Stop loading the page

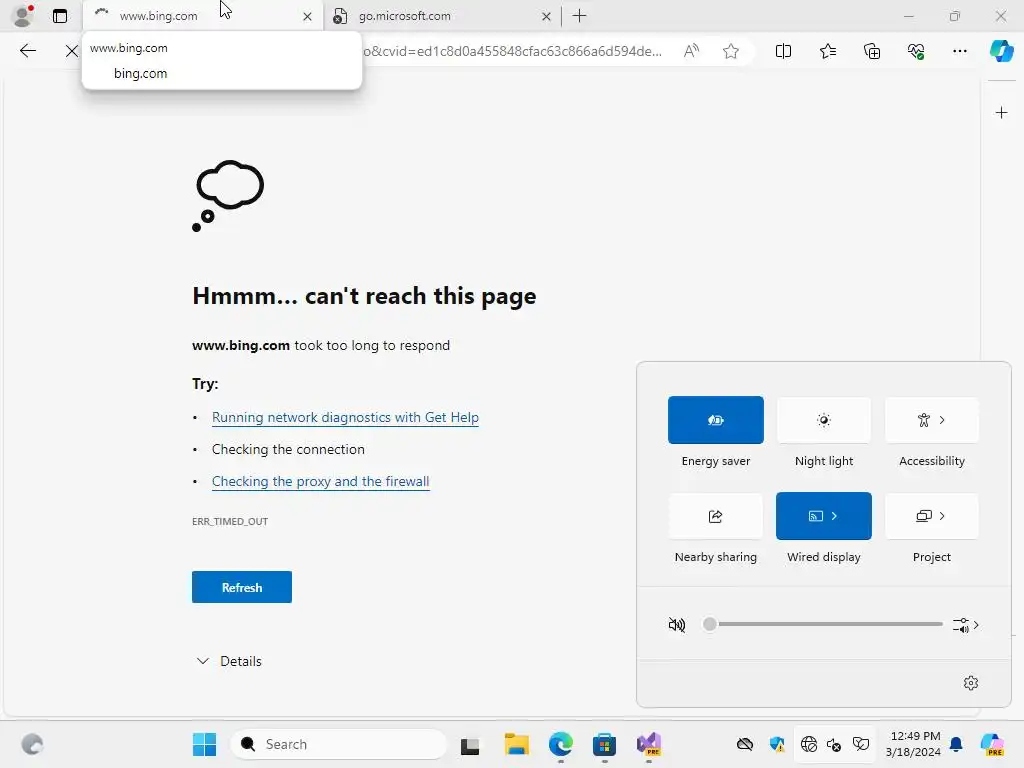[71, 51]
